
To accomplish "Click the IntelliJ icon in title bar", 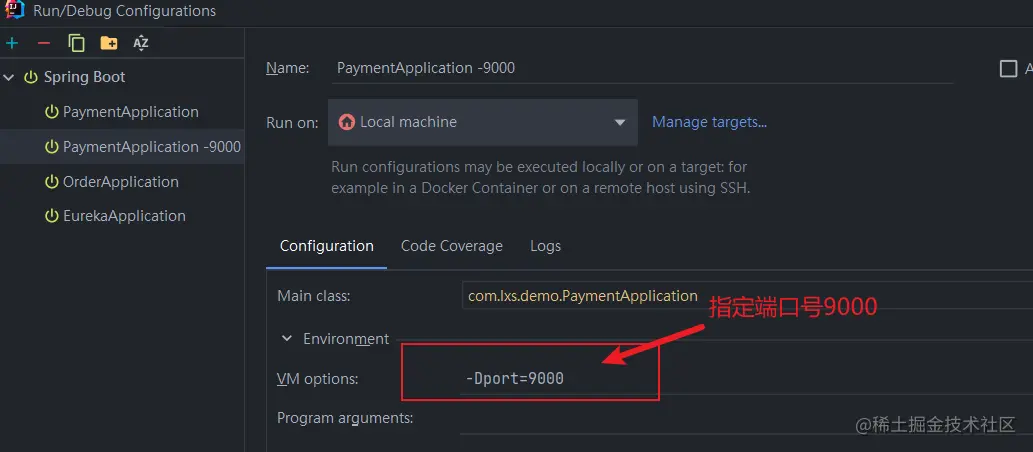I will click(14, 9).
